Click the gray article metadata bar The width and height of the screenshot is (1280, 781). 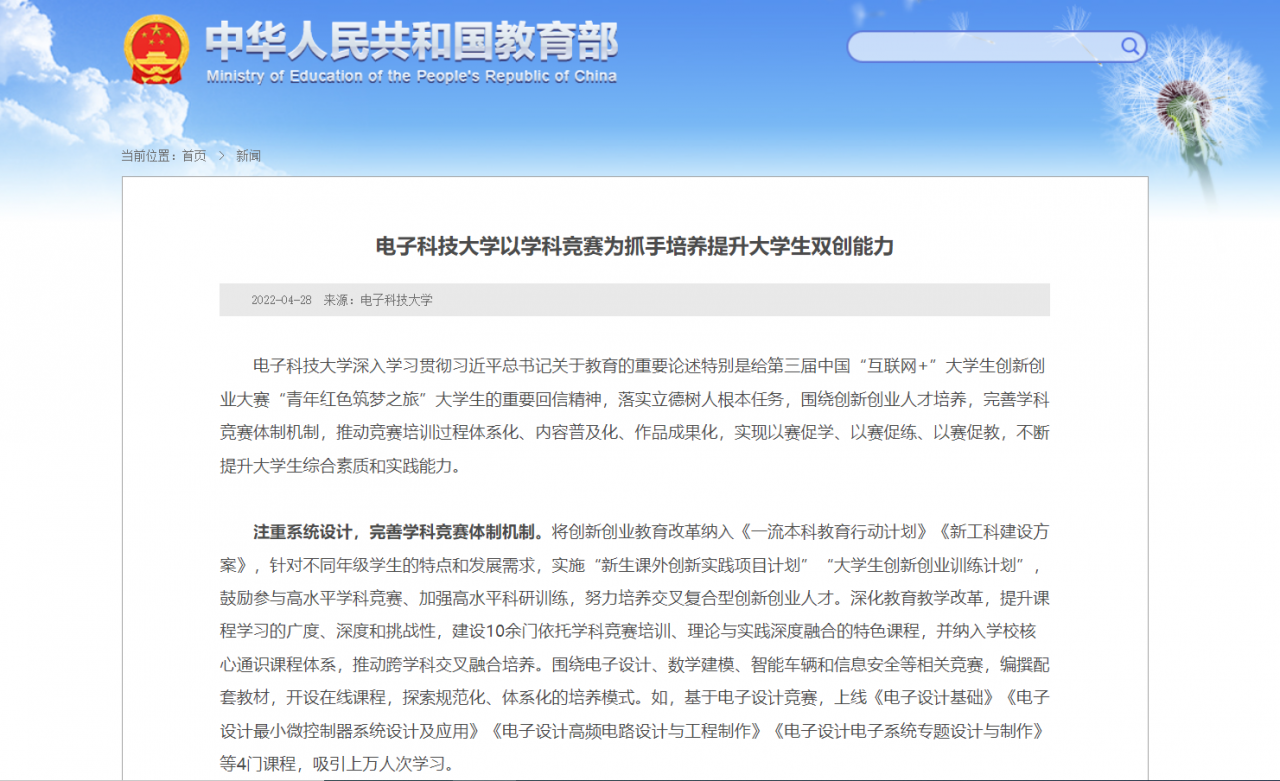tap(700, 298)
